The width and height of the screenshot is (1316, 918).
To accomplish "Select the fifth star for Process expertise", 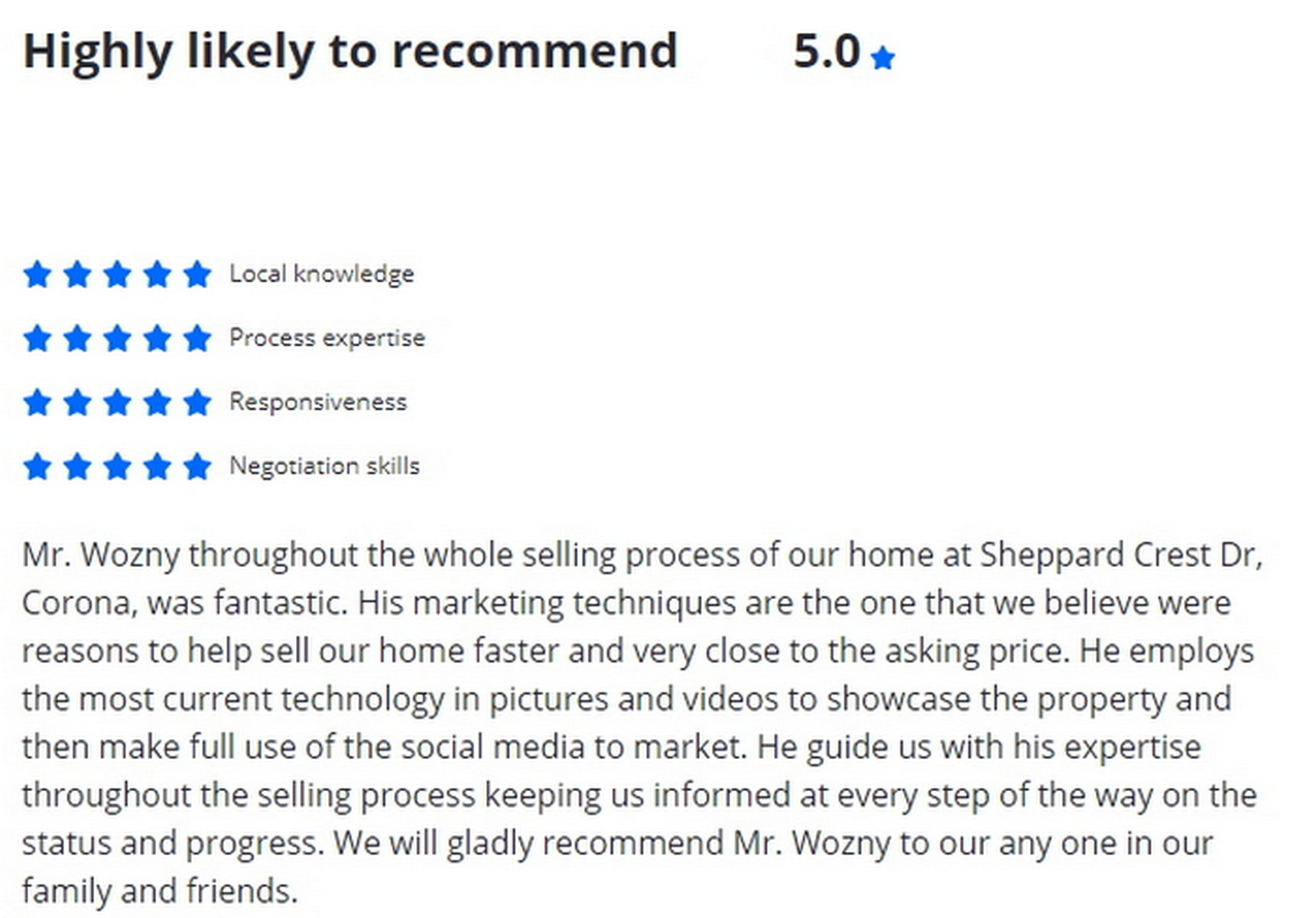I will coord(197,338).
